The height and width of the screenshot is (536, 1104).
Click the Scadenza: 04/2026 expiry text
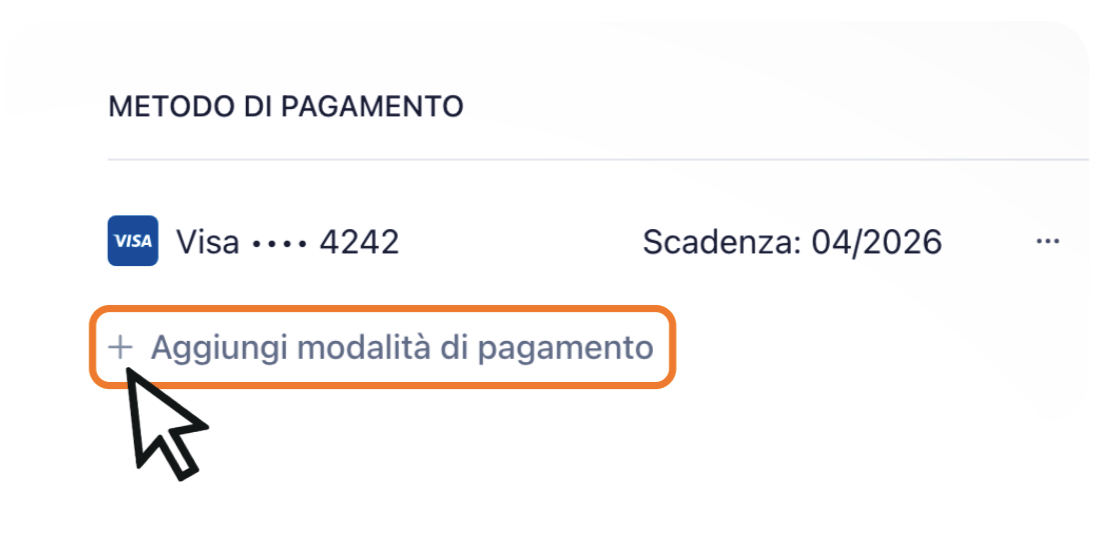[791, 241]
